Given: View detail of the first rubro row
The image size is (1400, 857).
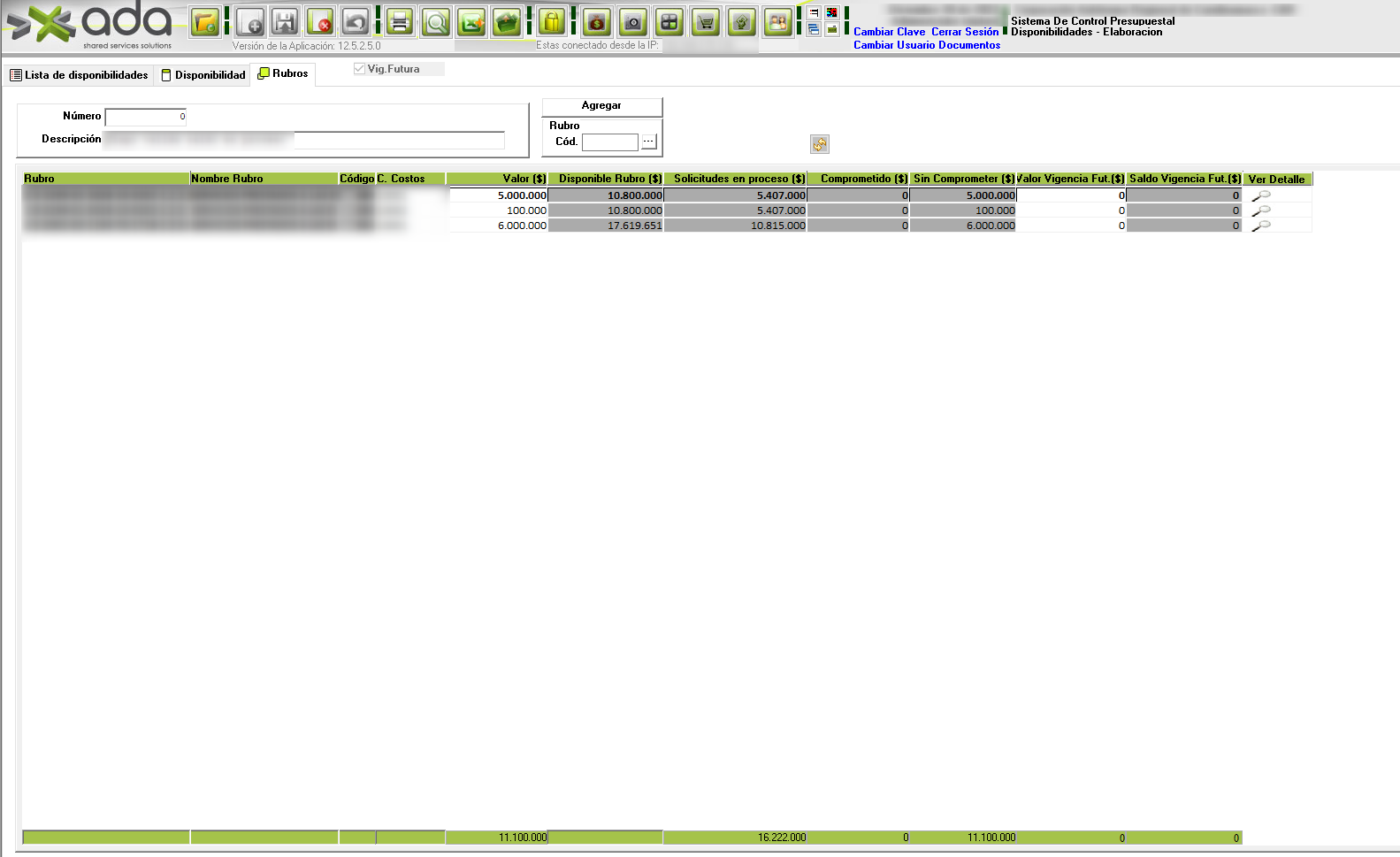Looking at the screenshot, I should click(x=1261, y=195).
